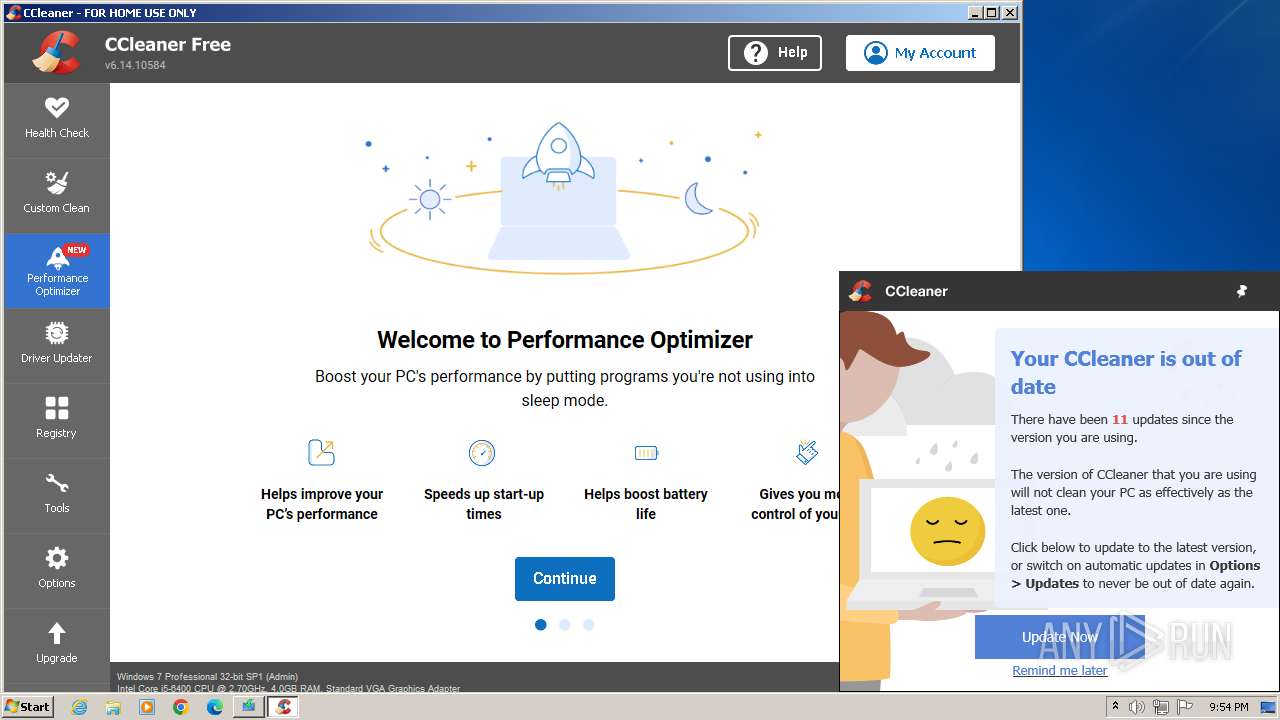This screenshot has width=1280, height=720.
Task: Click the volume speaker tray icon
Action: tap(1137, 707)
